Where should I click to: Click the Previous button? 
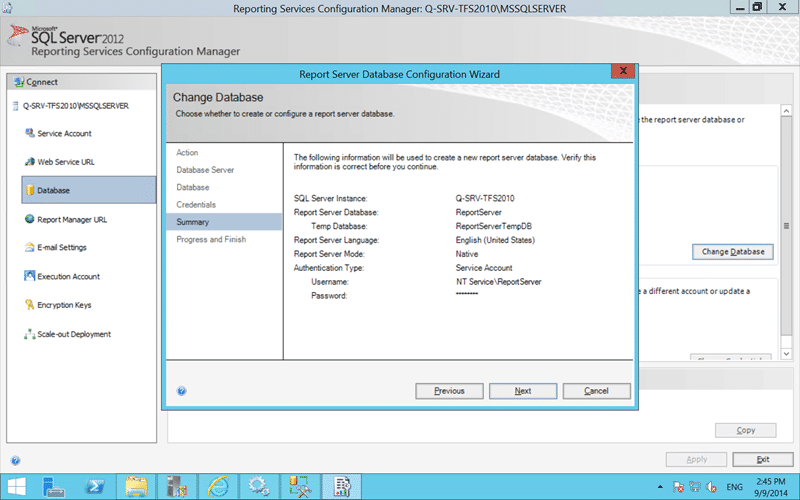click(449, 391)
